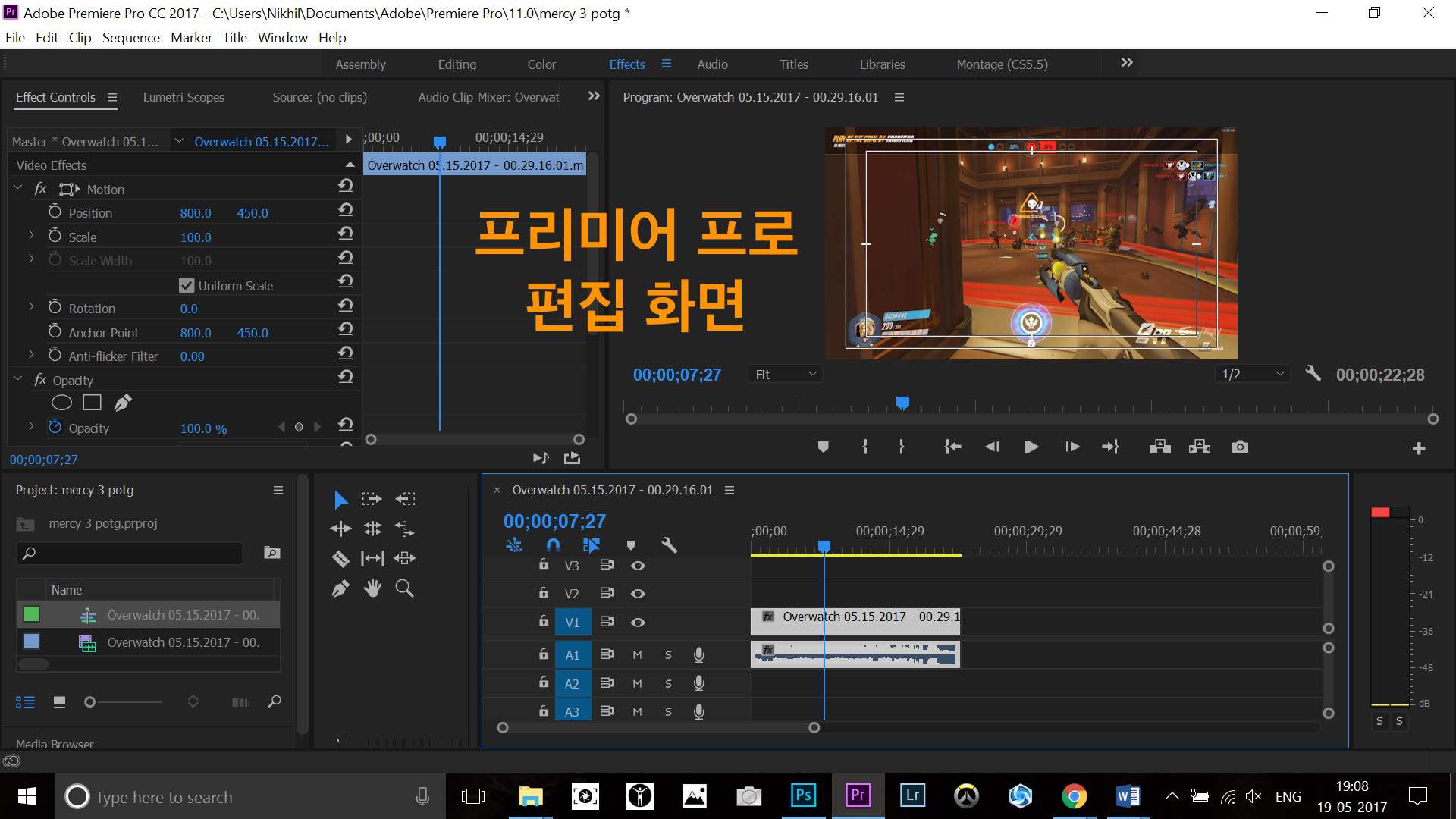Click the Razor tool icon in timeline
1456x819 pixels.
click(339, 558)
